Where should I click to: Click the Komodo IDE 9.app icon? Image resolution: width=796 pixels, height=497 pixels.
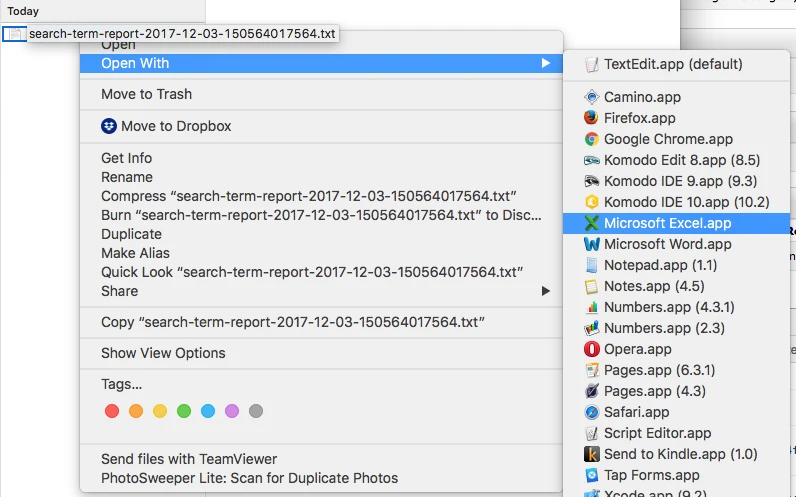pos(591,181)
